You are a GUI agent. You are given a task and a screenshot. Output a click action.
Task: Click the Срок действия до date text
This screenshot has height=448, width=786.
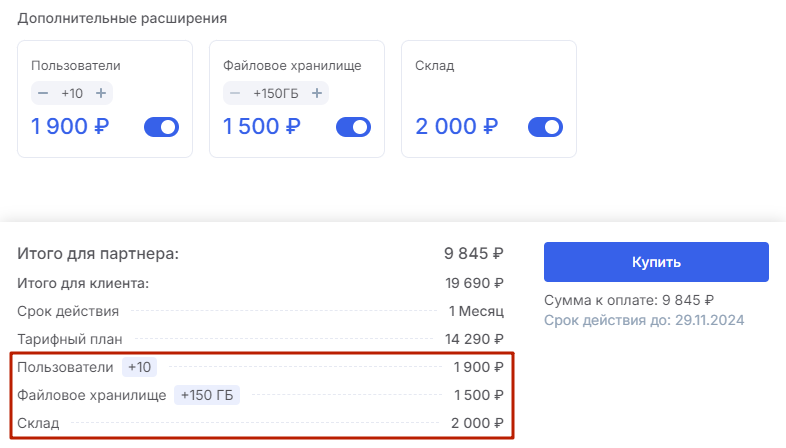645,320
